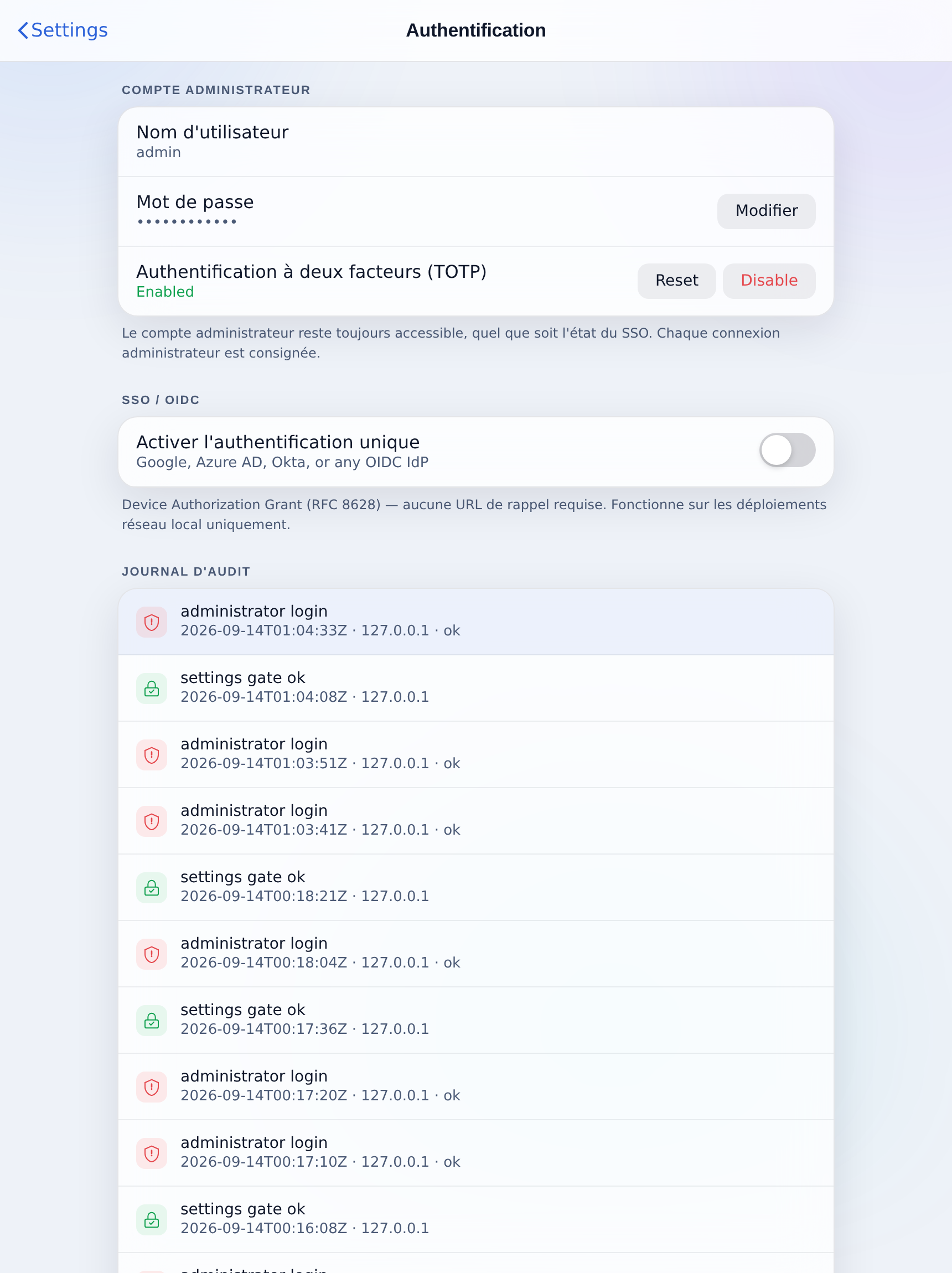Click the shield icon at 00:17:20Z entry

151,1087
